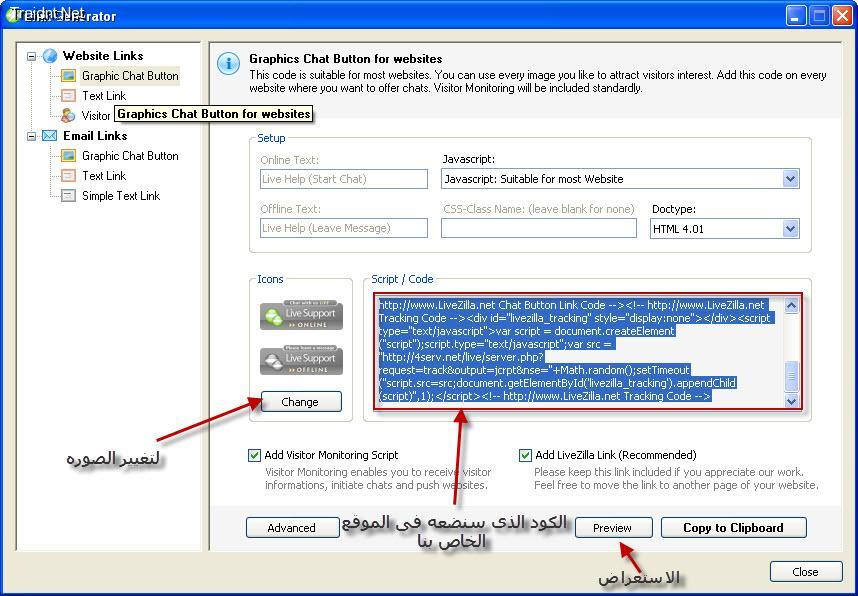
Task: Choose Text Link label under Website Links
Action: click(104, 96)
